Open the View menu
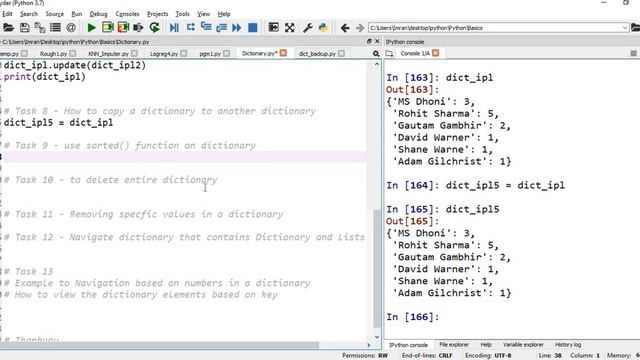 tap(203, 14)
